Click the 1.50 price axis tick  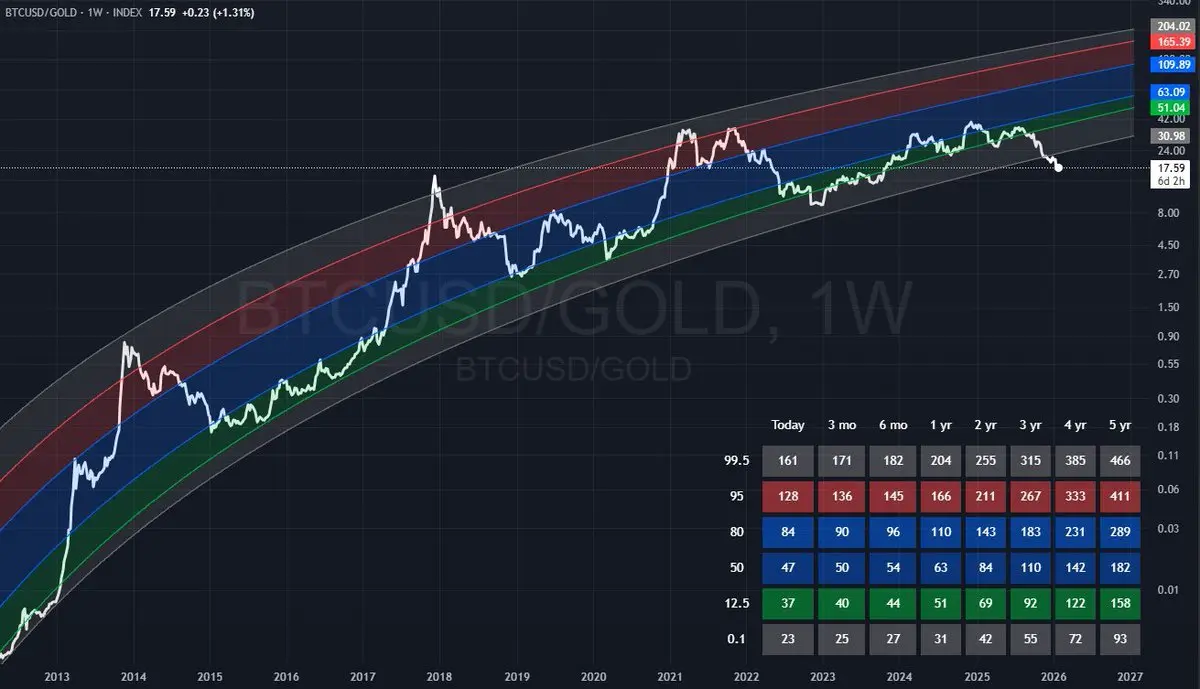[x=1169, y=307]
